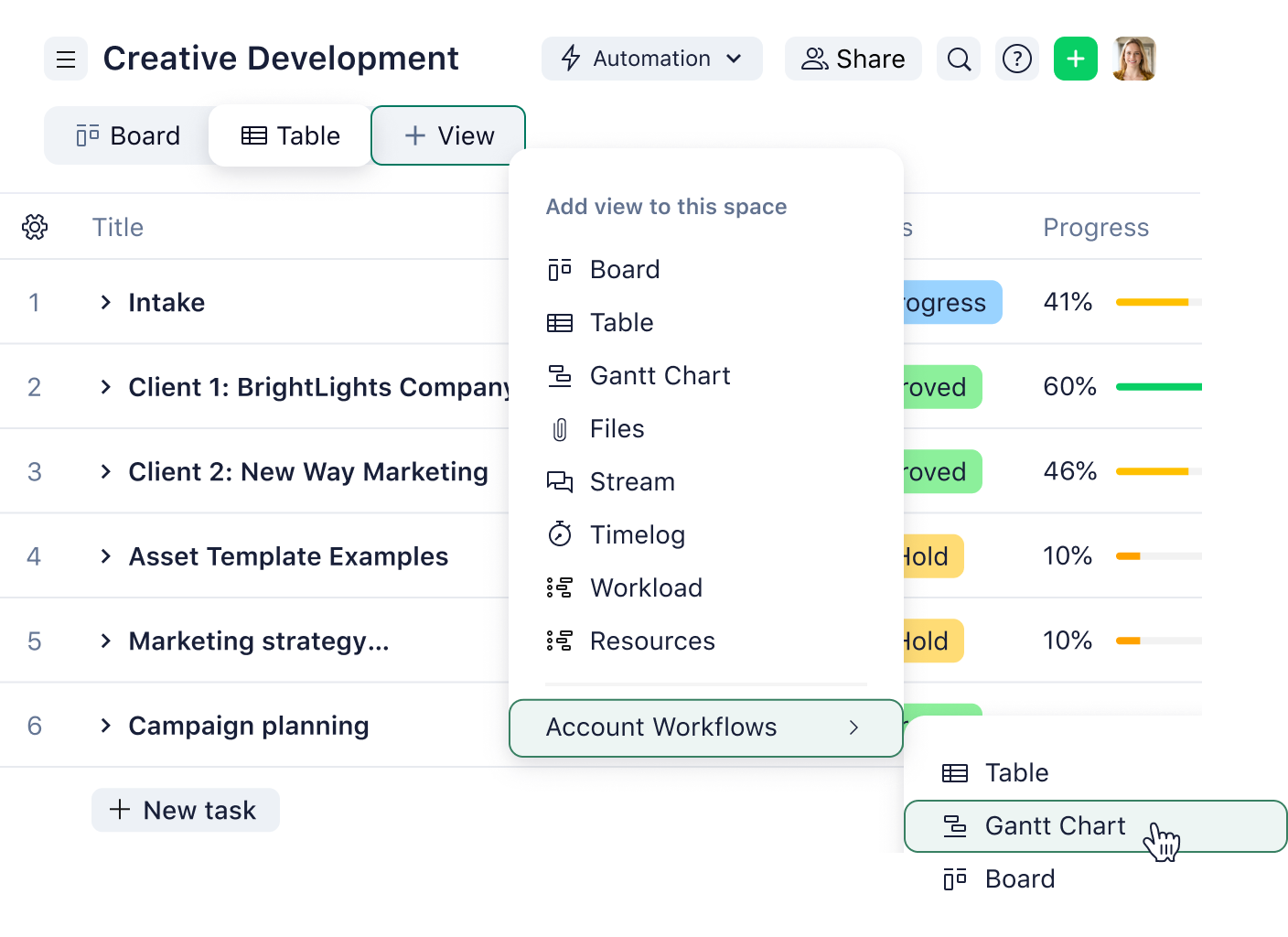
Task: Open the search magnifier icon
Action: pos(958,59)
